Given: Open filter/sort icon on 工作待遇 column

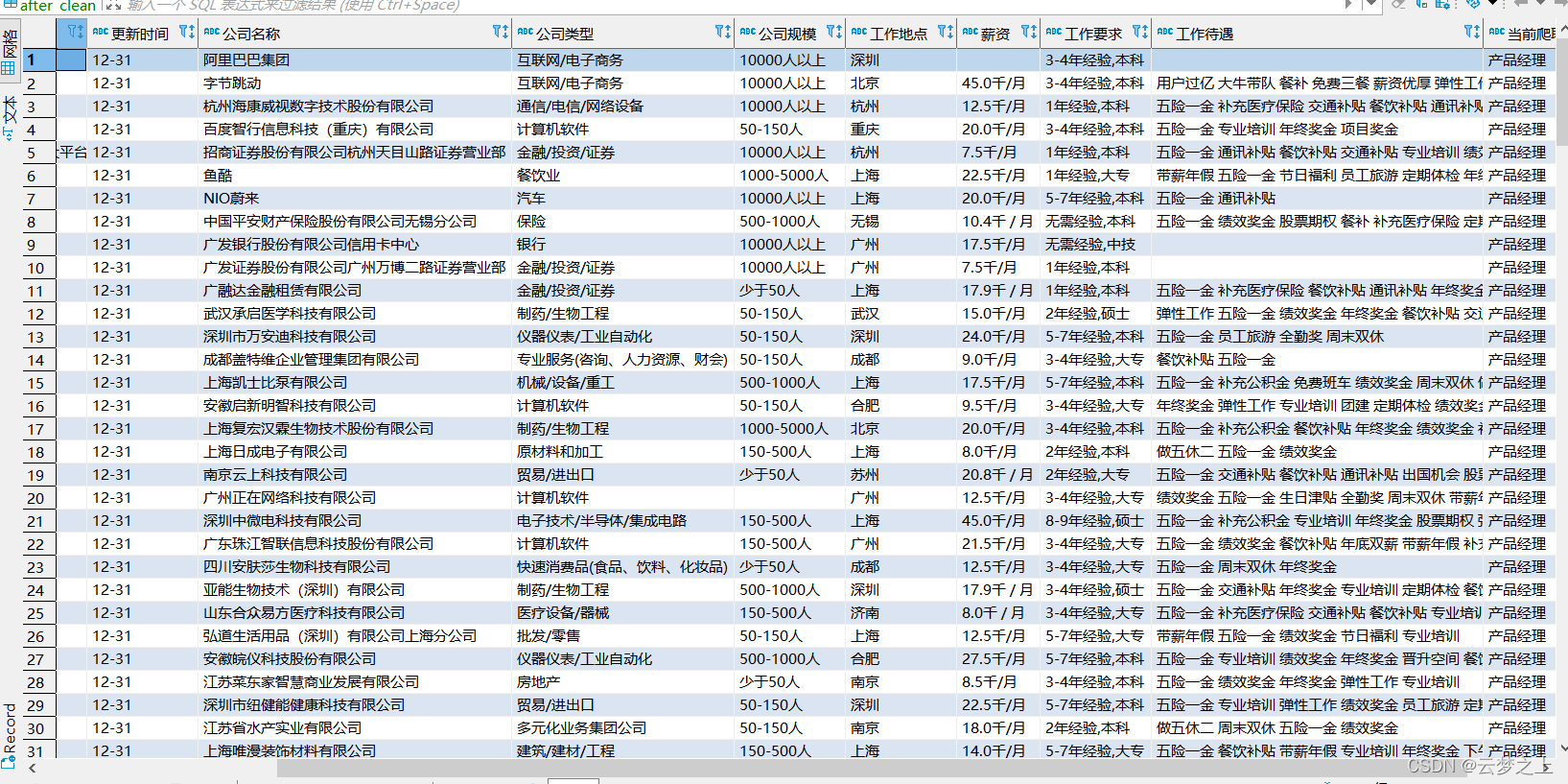Looking at the screenshot, I should [1472, 32].
